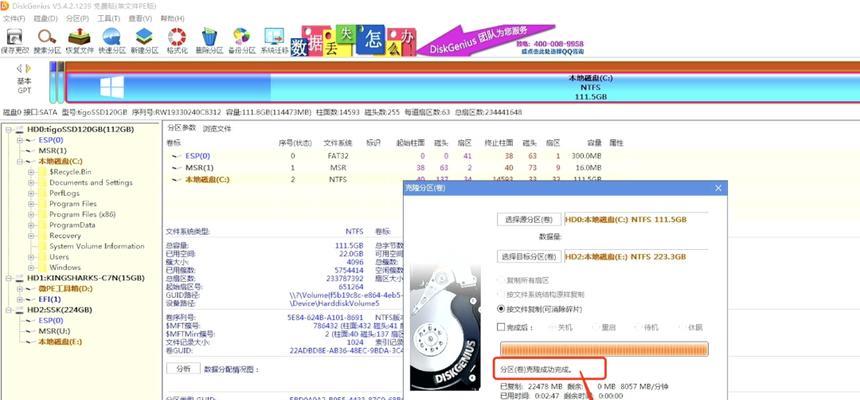Click the Windows logo on the disk map

click(112, 87)
